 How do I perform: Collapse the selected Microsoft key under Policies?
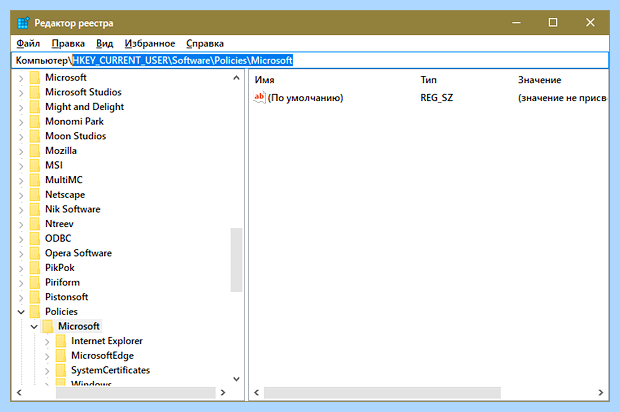tap(34, 327)
